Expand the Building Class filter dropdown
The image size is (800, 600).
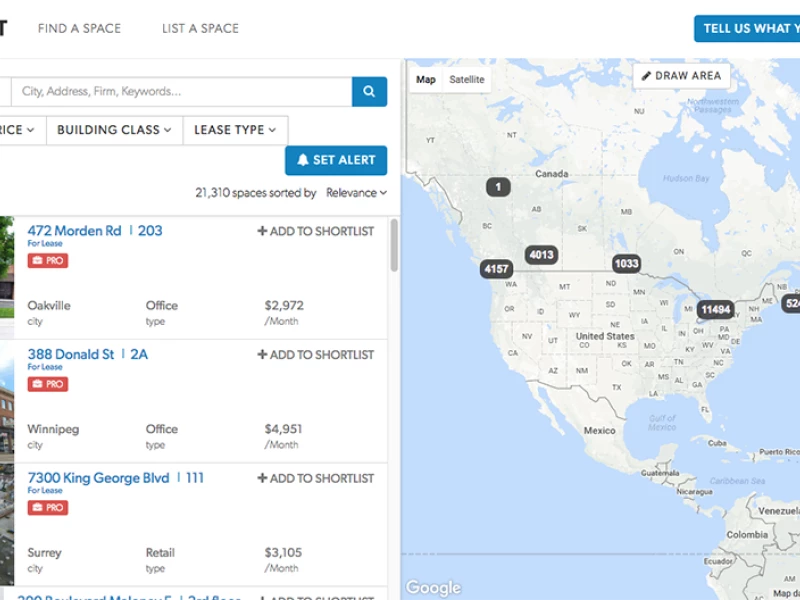(114, 130)
